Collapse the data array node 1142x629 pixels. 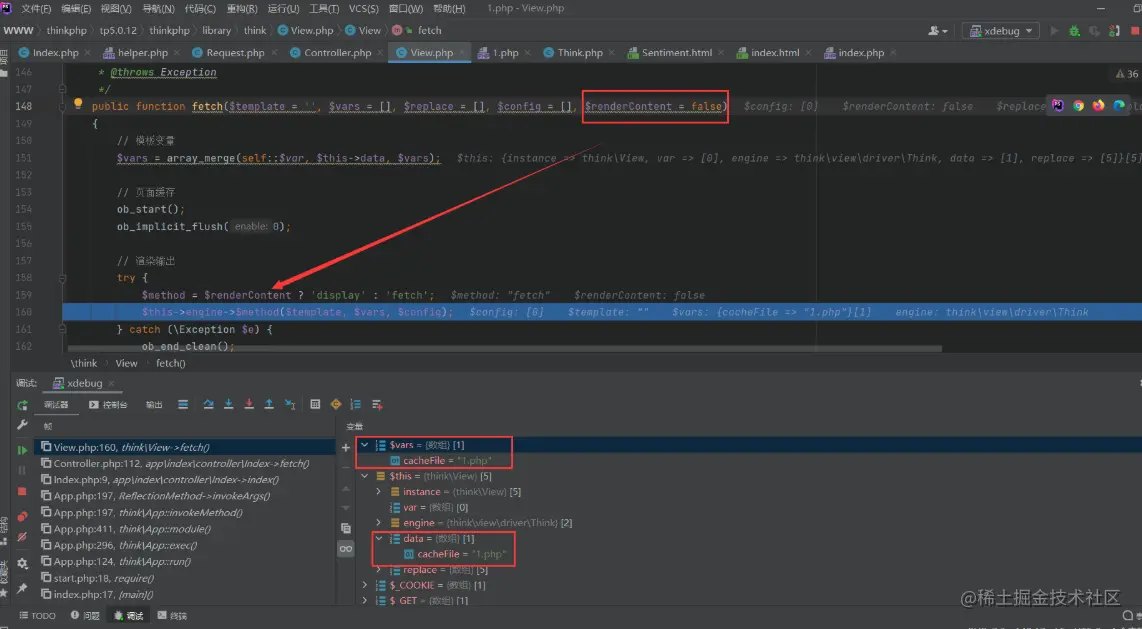378,539
